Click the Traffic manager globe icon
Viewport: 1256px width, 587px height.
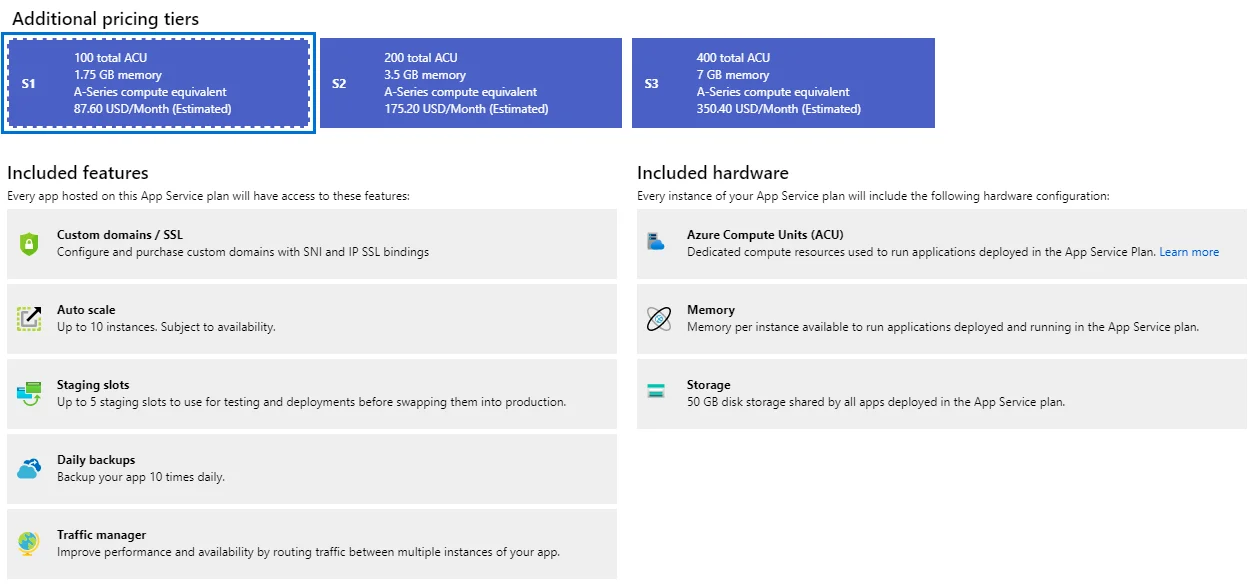[29, 543]
